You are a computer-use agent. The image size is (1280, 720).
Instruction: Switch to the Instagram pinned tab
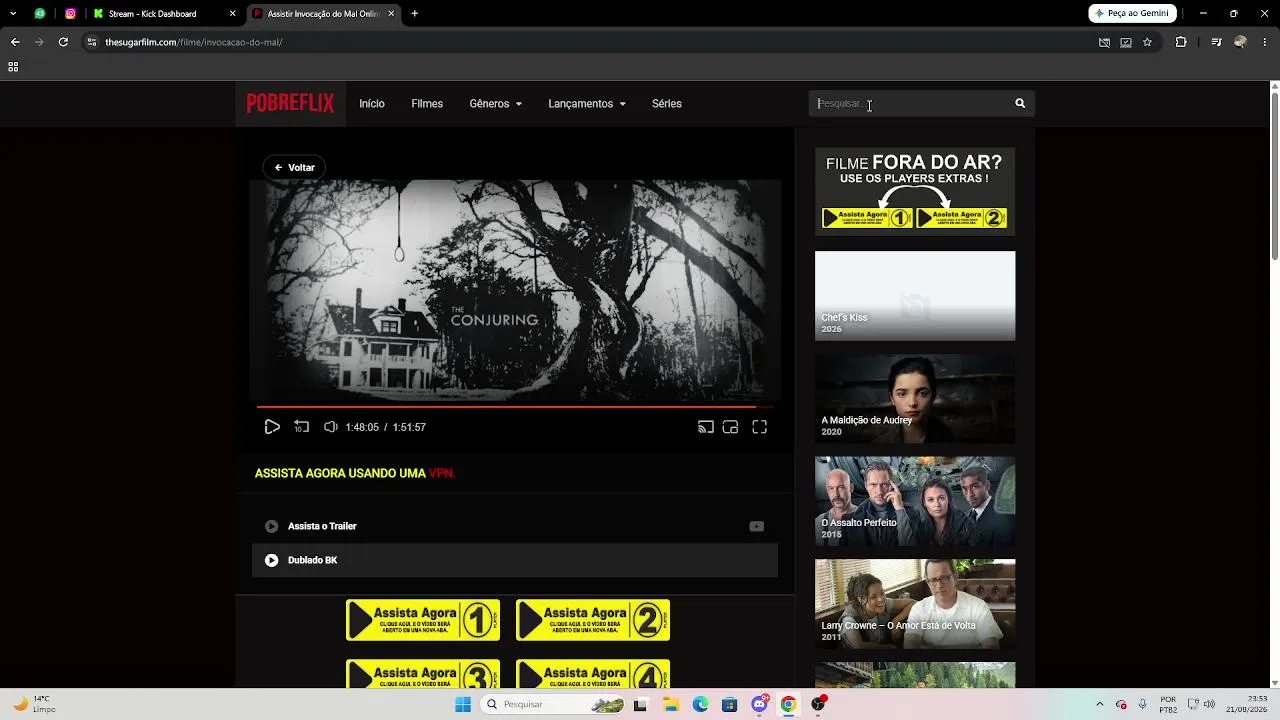click(x=70, y=14)
